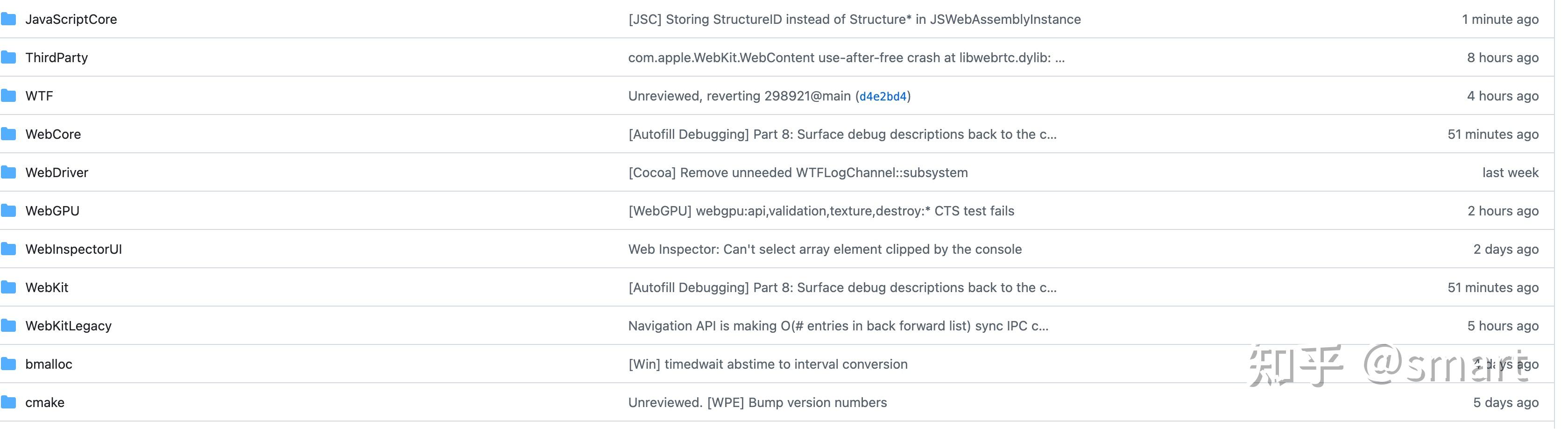Open commit hash d4e2bd4 link
Screen dimensions: 1568x429
tap(883, 96)
